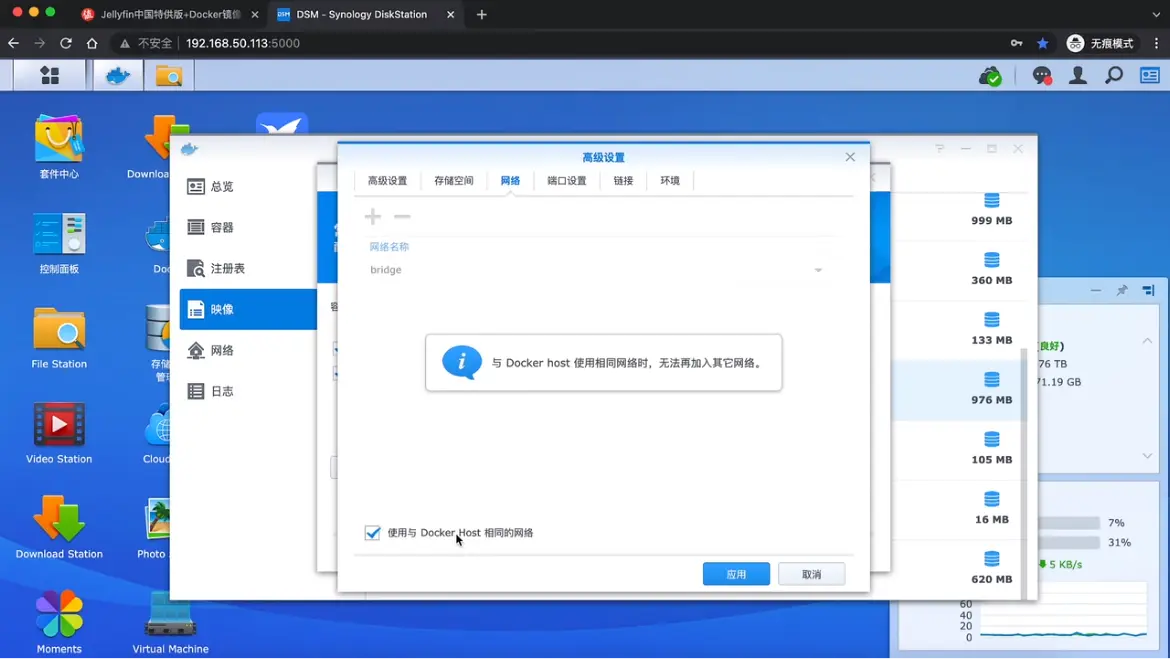1170x659 pixels.
Task: Collapse the system health widget section
Action: (1147, 341)
